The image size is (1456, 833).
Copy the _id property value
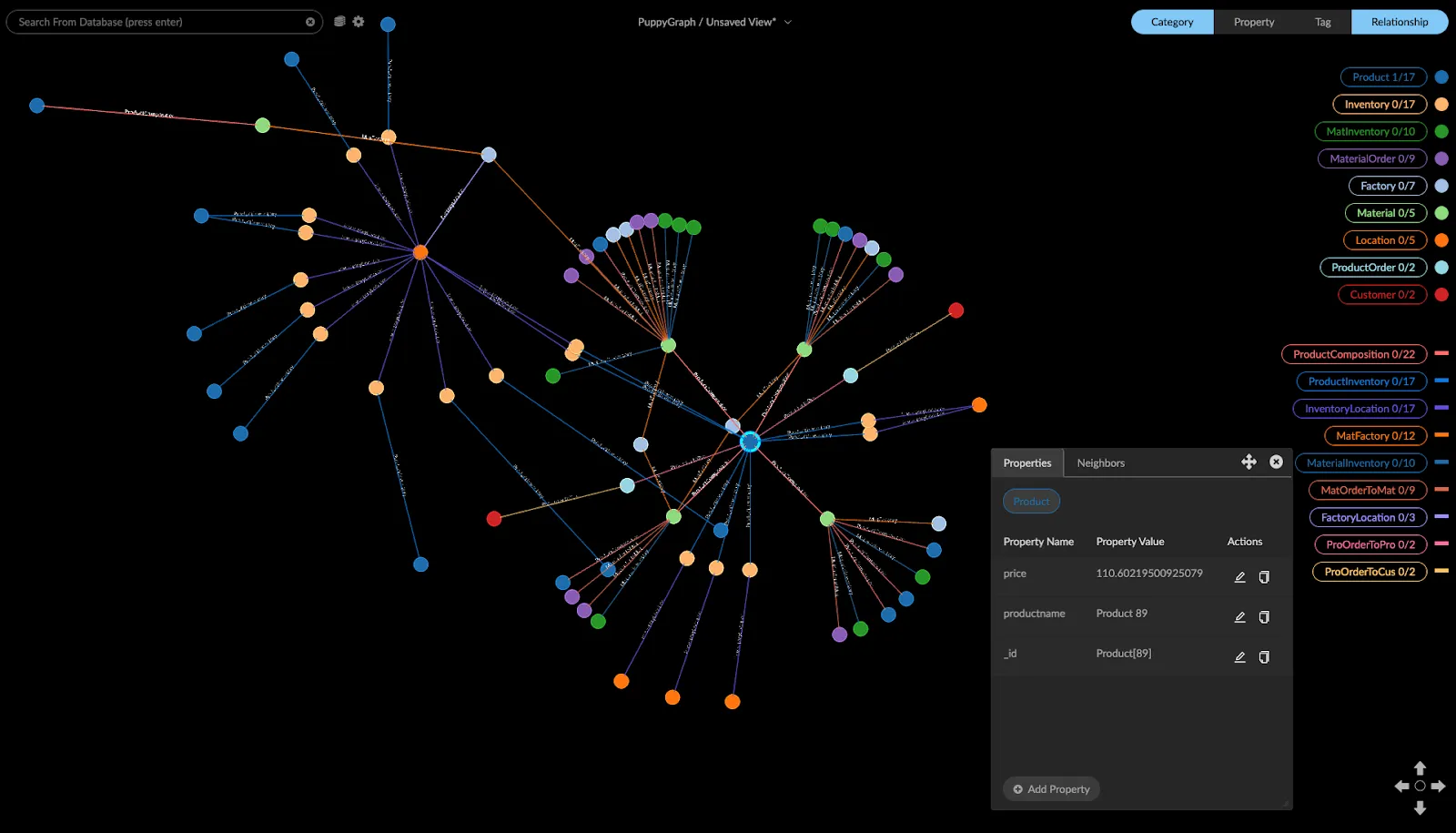click(x=1264, y=657)
